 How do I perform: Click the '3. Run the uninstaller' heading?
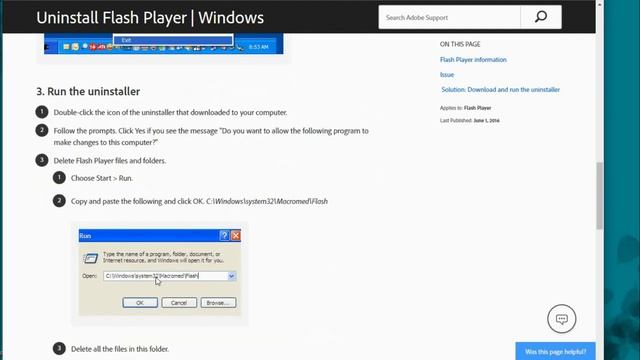[88, 91]
